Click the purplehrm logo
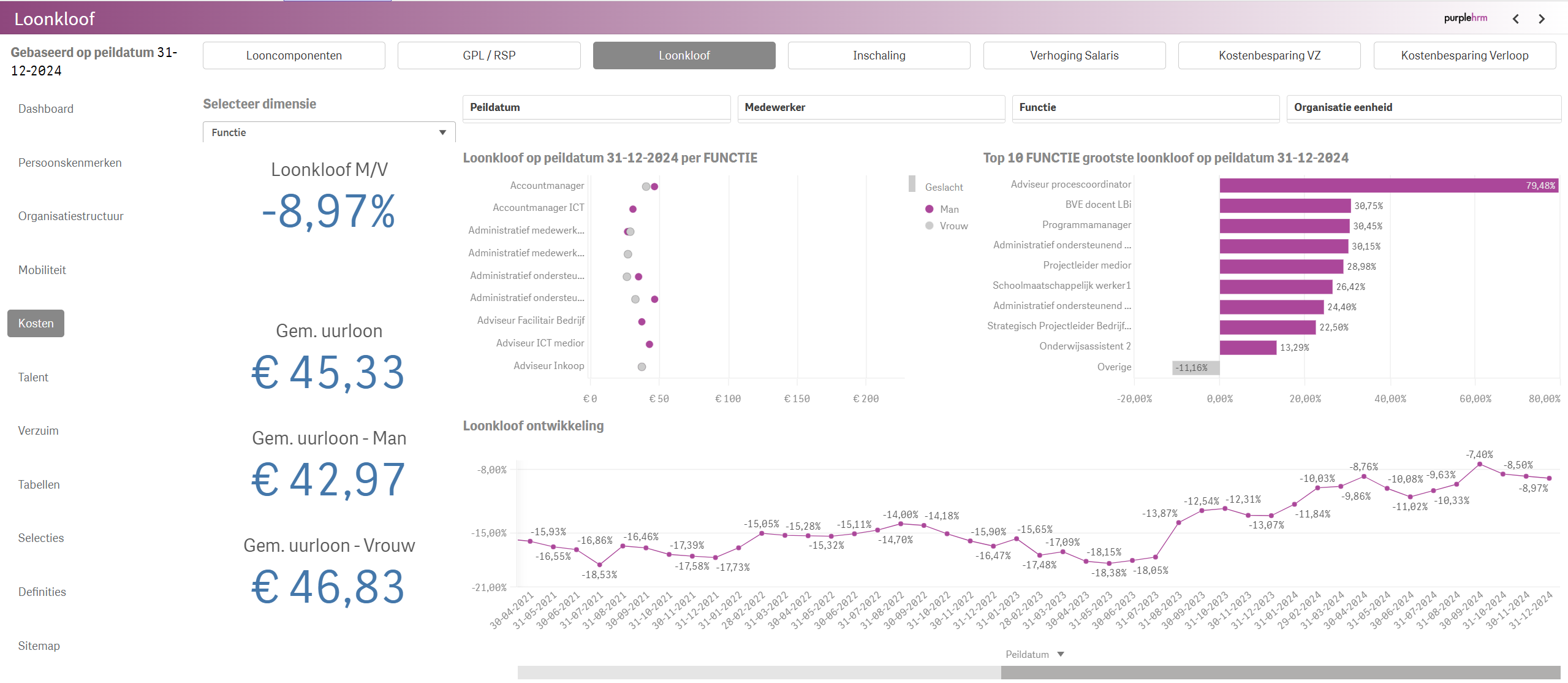1568x683 pixels. pos(1465,18)
